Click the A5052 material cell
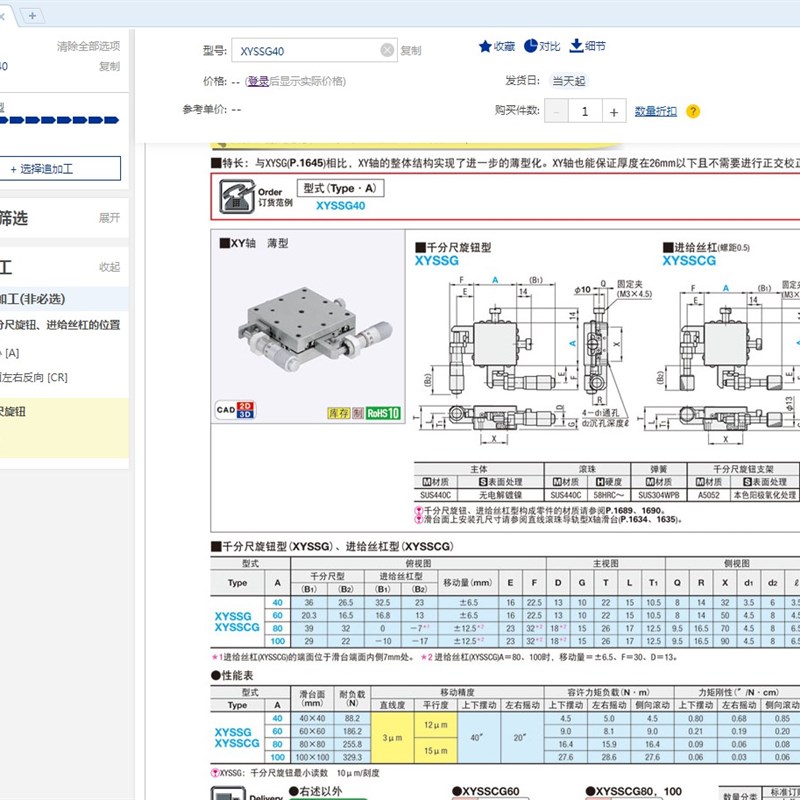 point(709,495)
